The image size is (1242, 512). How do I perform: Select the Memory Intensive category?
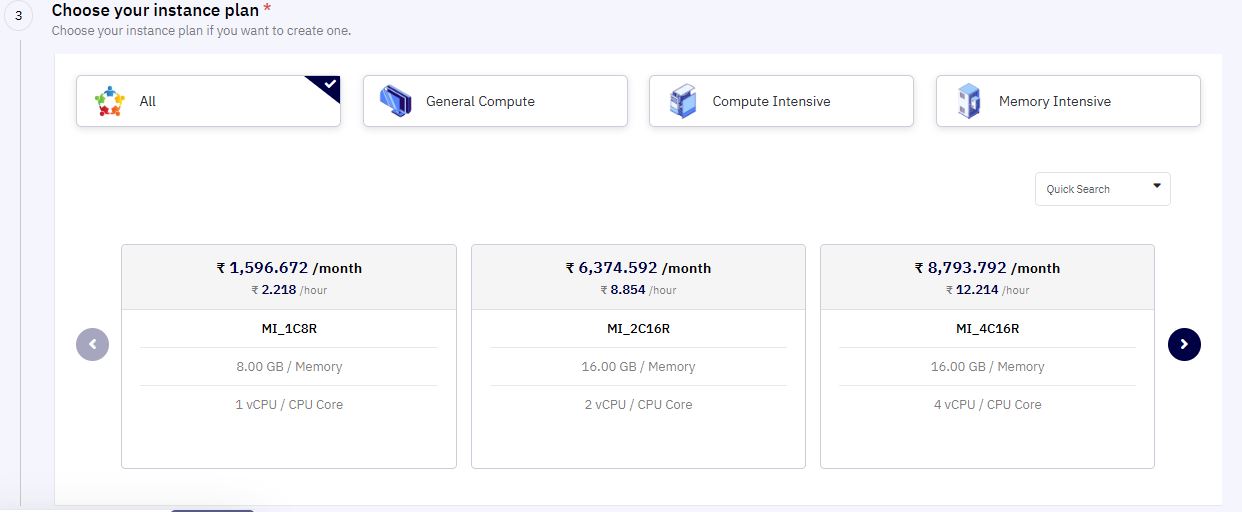tap(1068, 101)
